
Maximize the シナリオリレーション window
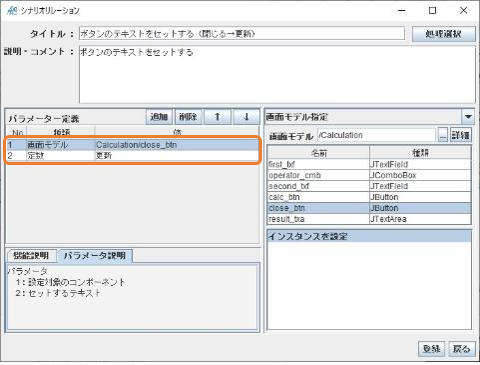432,11
